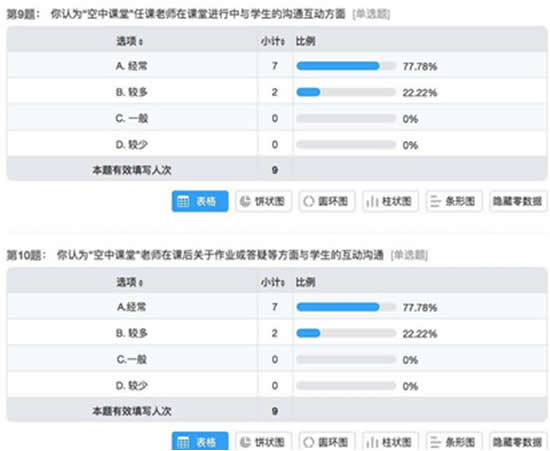This screenshot has height=451, width=550.
Task: Switch question 9 to 饼状图 chart
Action: click(x=263, y=201)
